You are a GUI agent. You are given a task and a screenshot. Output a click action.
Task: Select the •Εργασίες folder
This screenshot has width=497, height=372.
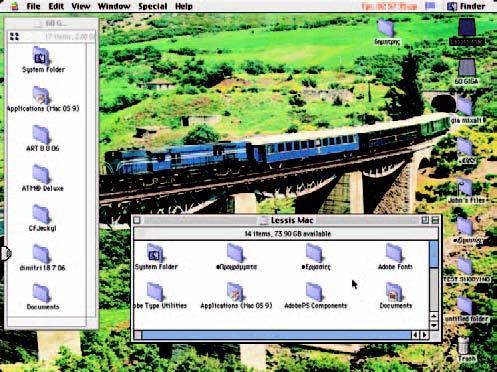(315, 256)
